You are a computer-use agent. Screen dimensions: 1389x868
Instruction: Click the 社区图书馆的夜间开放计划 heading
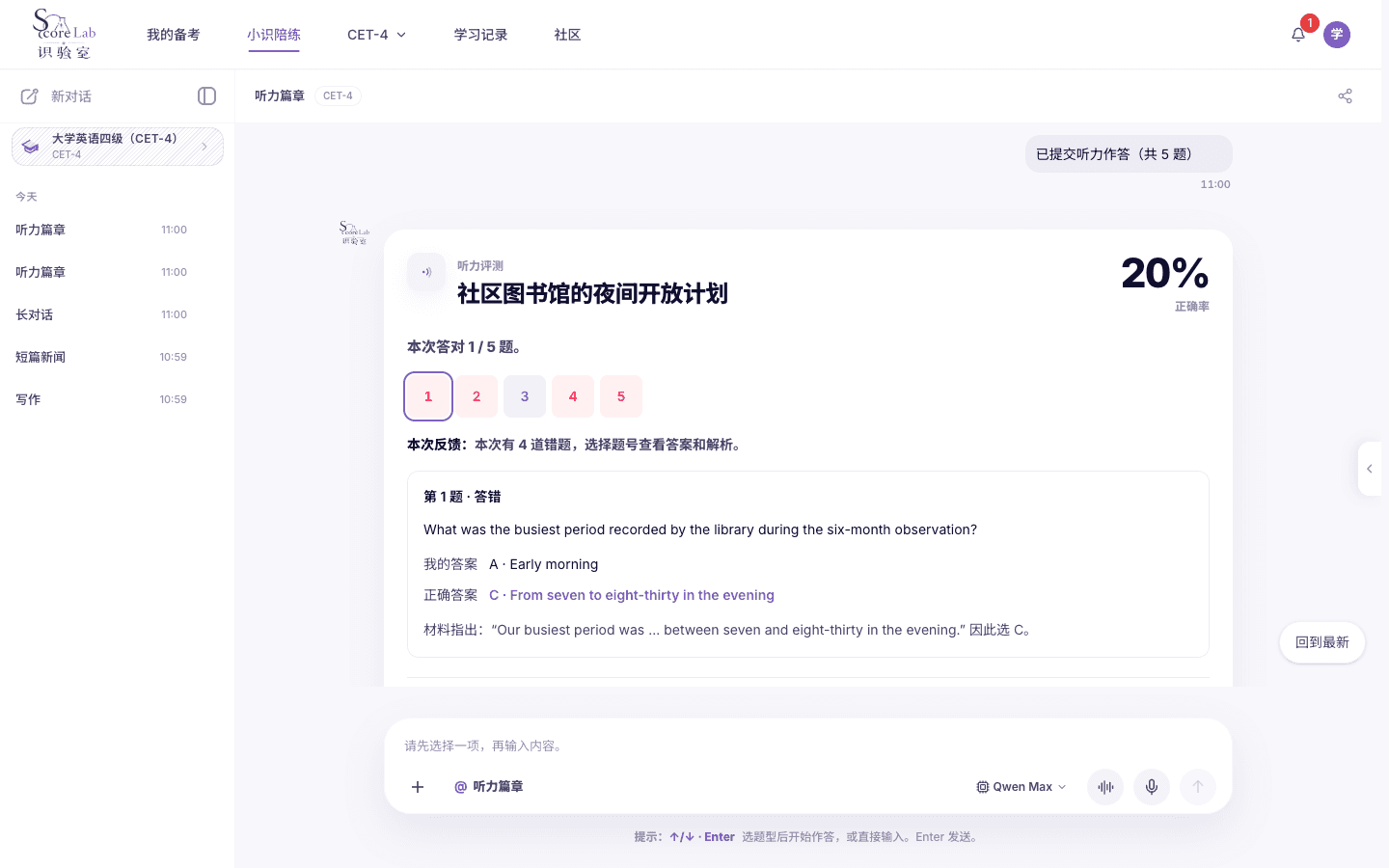click(592, 293)
